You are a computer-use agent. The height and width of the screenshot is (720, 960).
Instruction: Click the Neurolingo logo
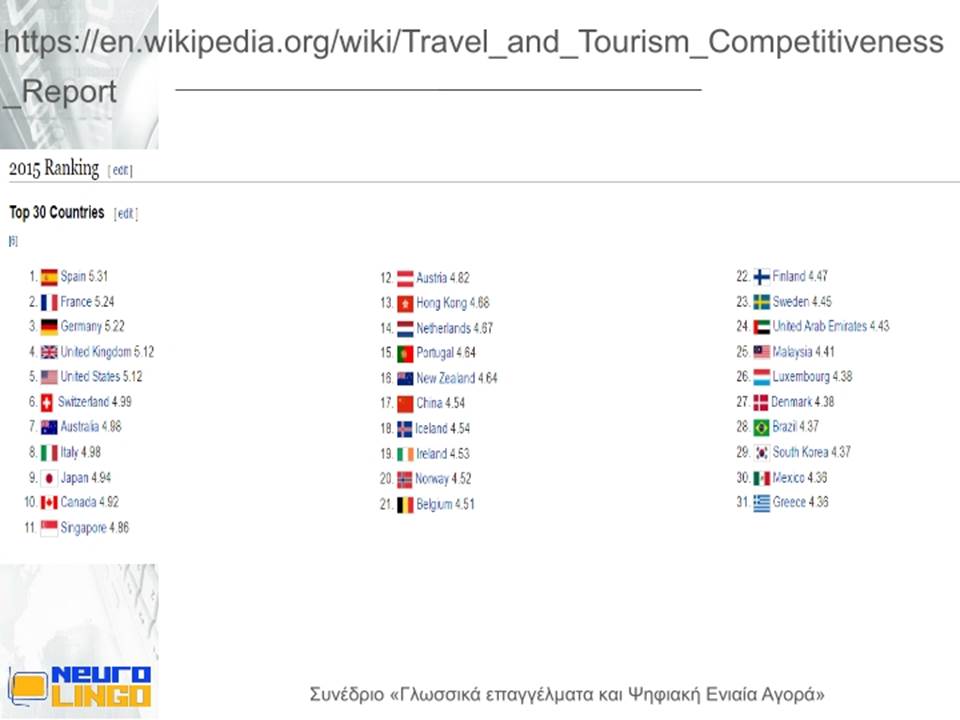point(80,686)
